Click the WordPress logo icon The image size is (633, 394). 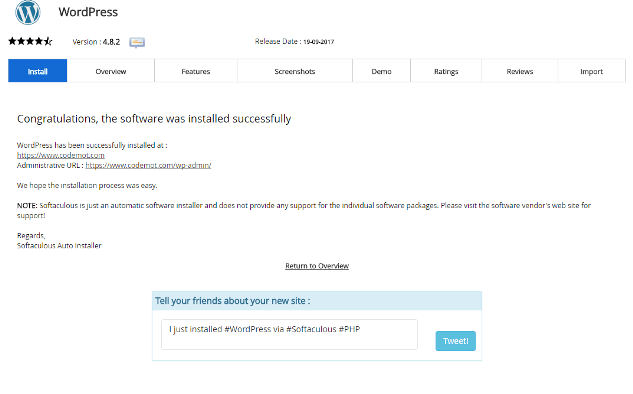(28, 12)
